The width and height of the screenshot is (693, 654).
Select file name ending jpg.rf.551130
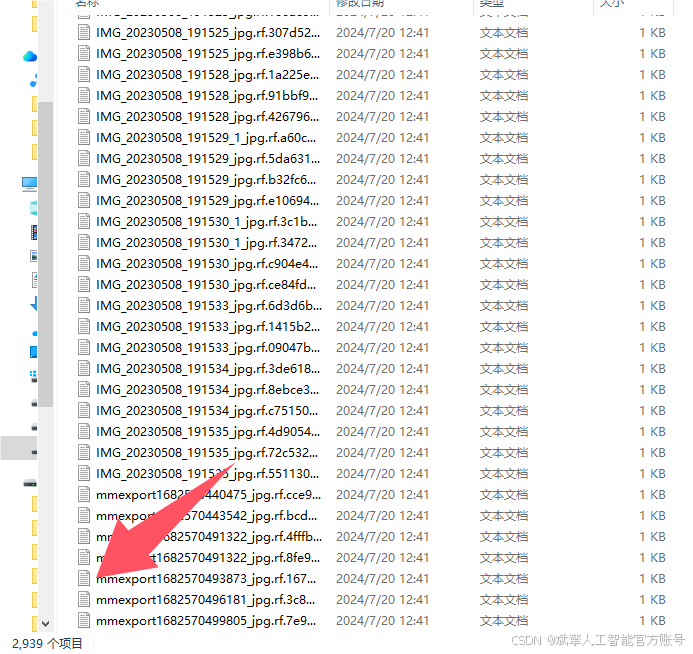[207, 474]
